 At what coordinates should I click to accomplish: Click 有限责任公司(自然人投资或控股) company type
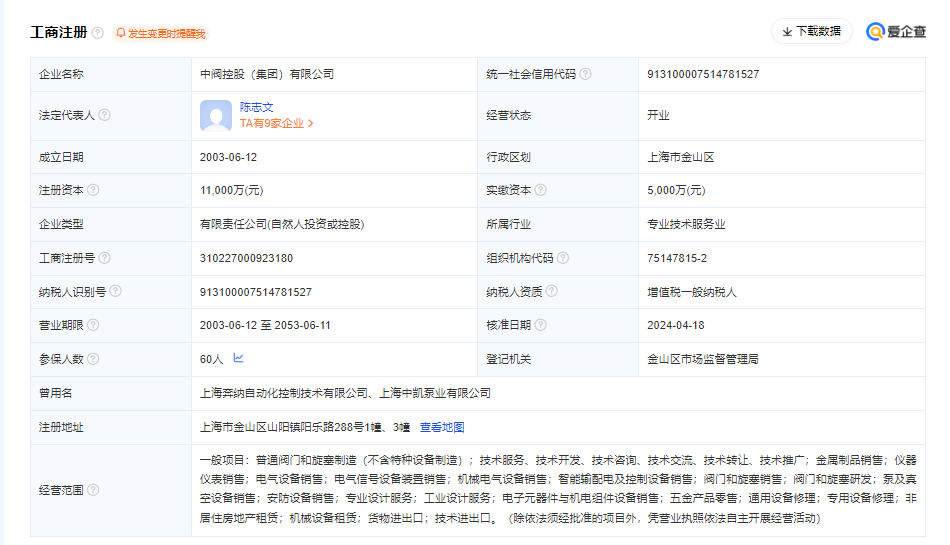[282, 225]
